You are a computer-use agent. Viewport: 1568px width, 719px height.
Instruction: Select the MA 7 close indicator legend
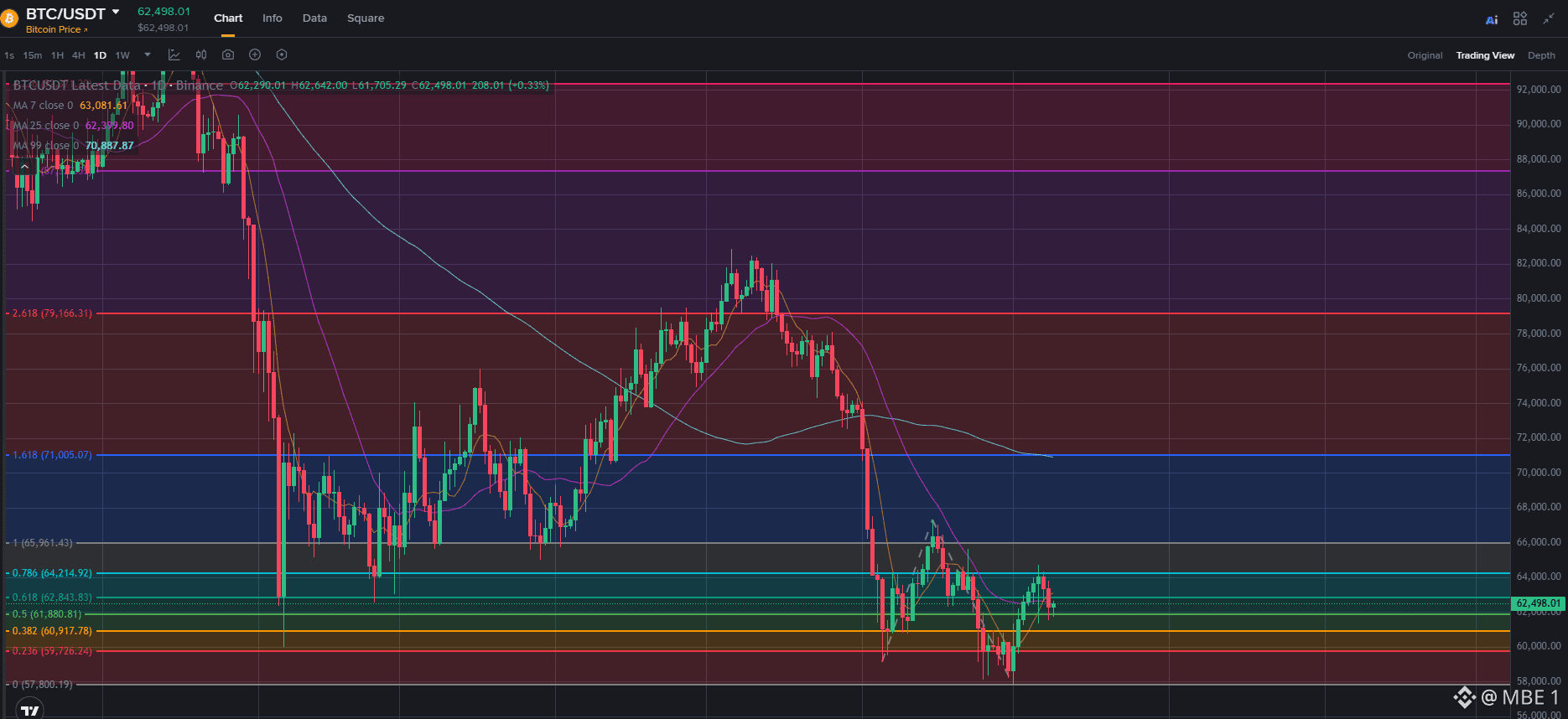70,106
